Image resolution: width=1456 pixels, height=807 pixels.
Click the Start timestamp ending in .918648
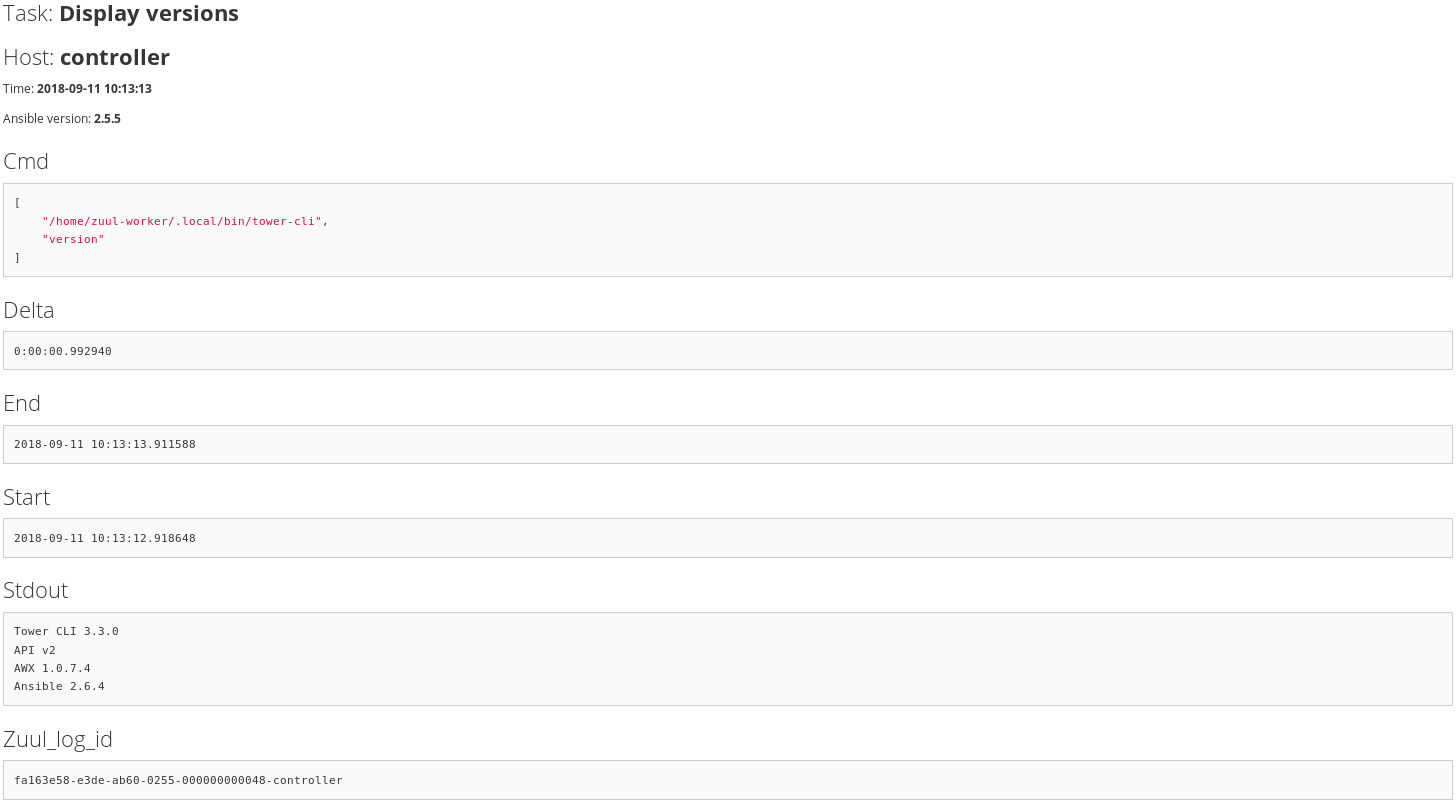pos(105,538)
